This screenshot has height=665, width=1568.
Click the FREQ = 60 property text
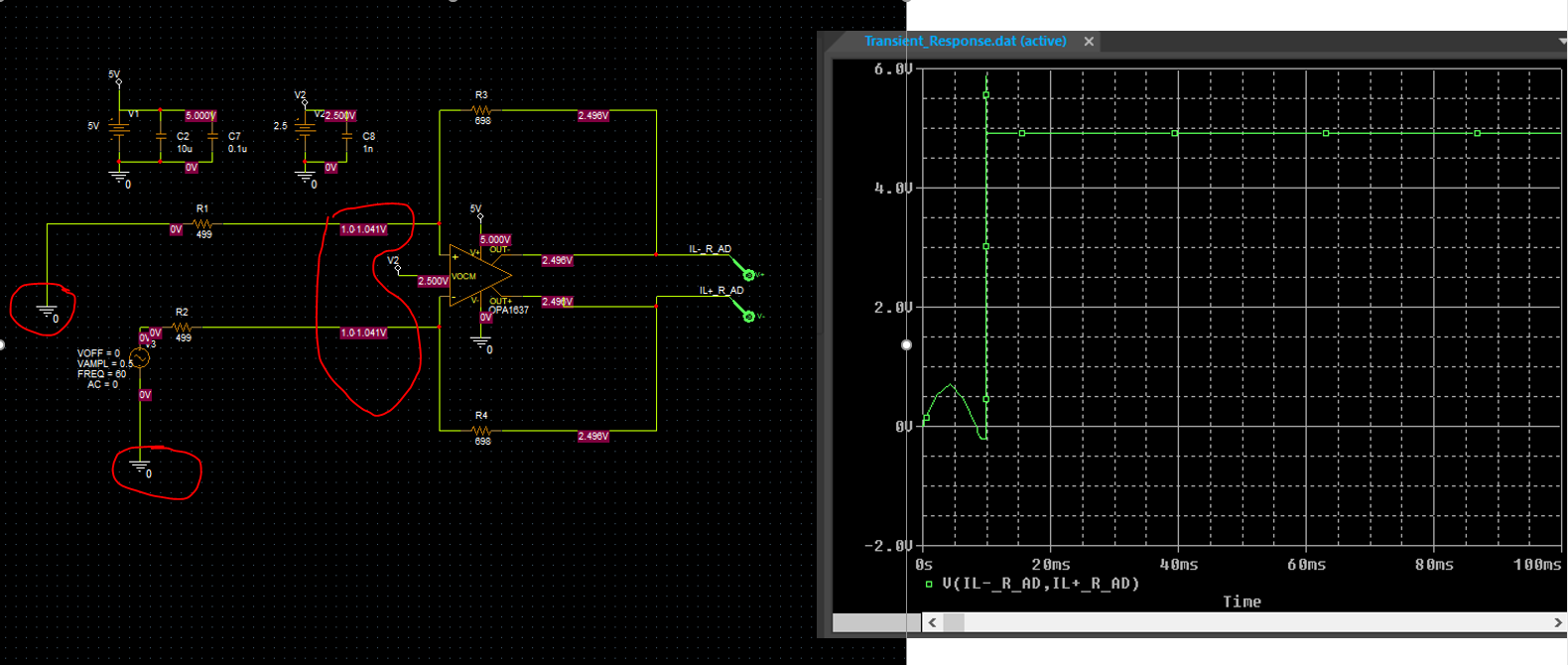[101, 374]
